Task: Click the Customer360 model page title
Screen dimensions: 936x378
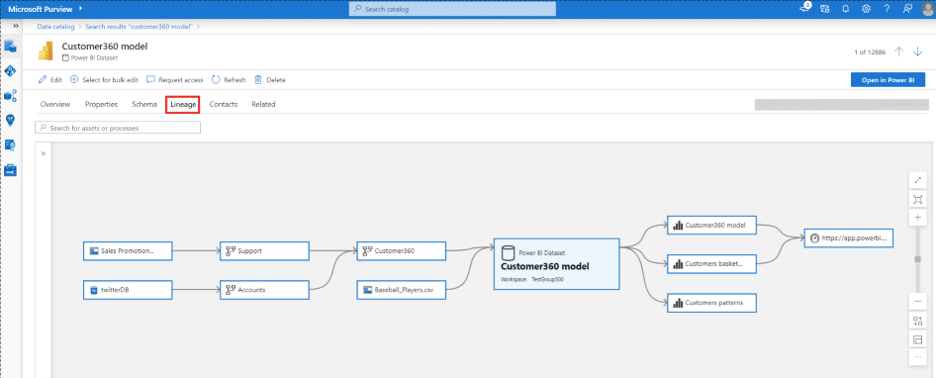Action: pos(104,47)
